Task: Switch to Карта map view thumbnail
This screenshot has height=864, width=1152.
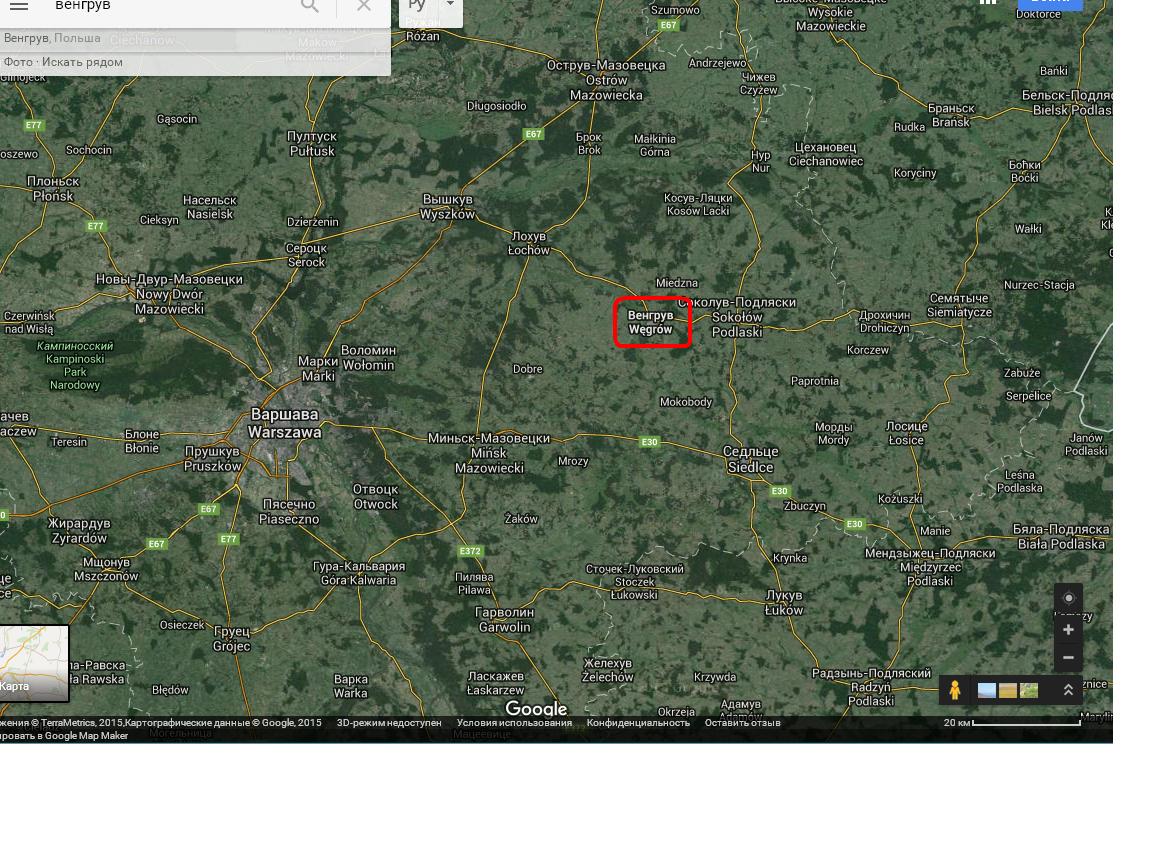Action: (x=35, y=663)
